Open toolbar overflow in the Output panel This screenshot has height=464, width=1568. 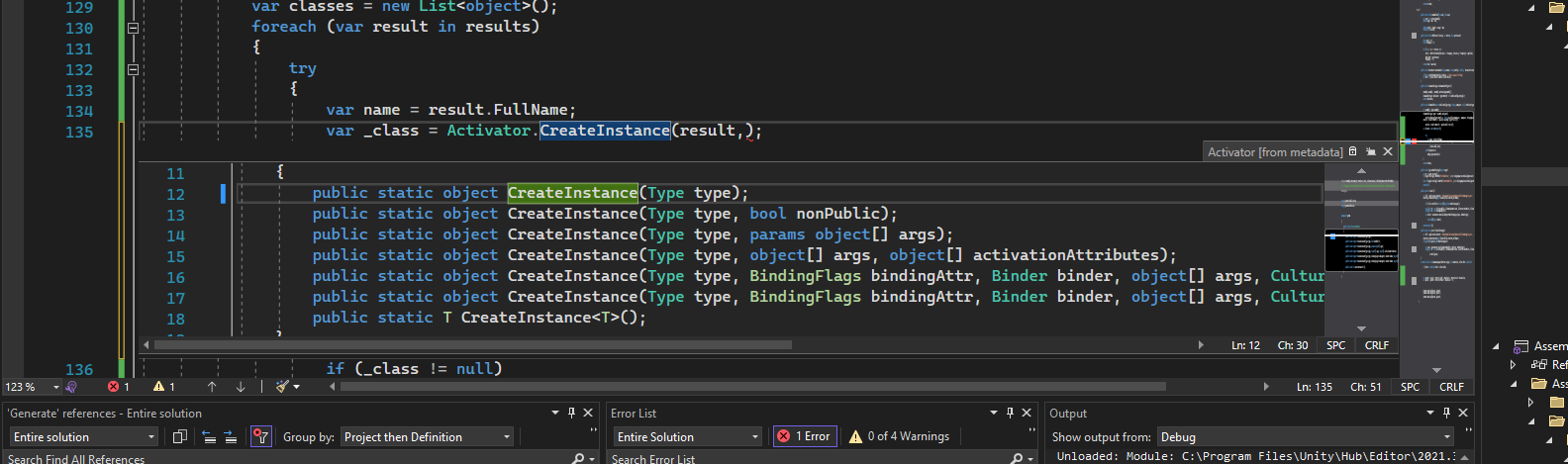coord(1468,431)
